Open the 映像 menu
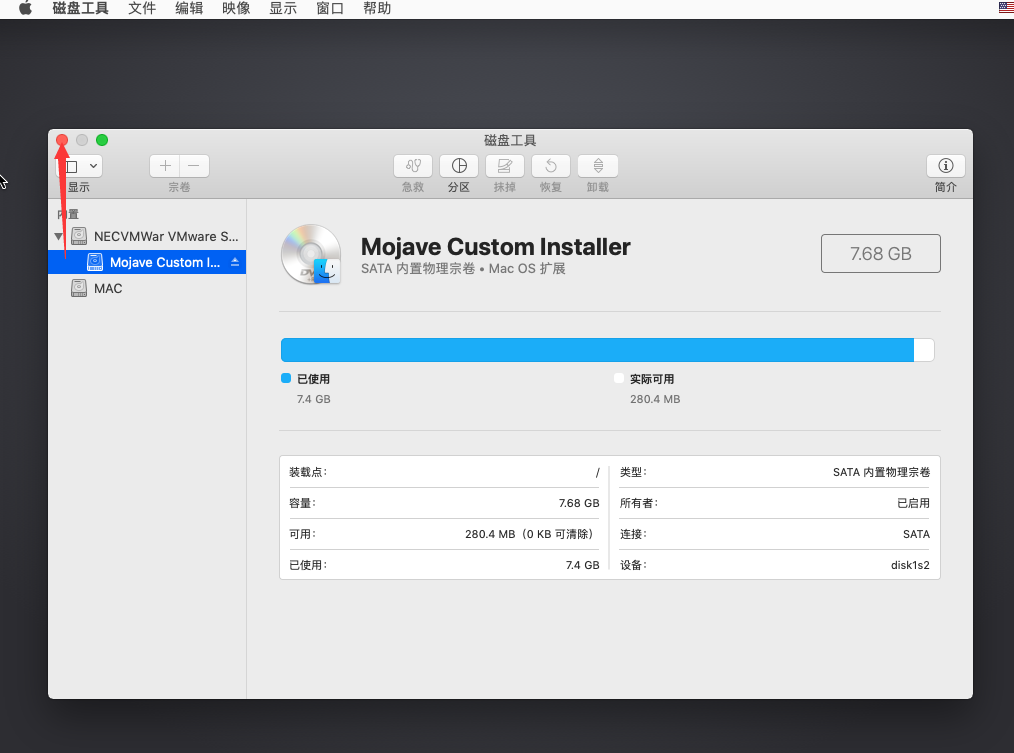Viewport: 1014px width, 753px height. point(236,8)
